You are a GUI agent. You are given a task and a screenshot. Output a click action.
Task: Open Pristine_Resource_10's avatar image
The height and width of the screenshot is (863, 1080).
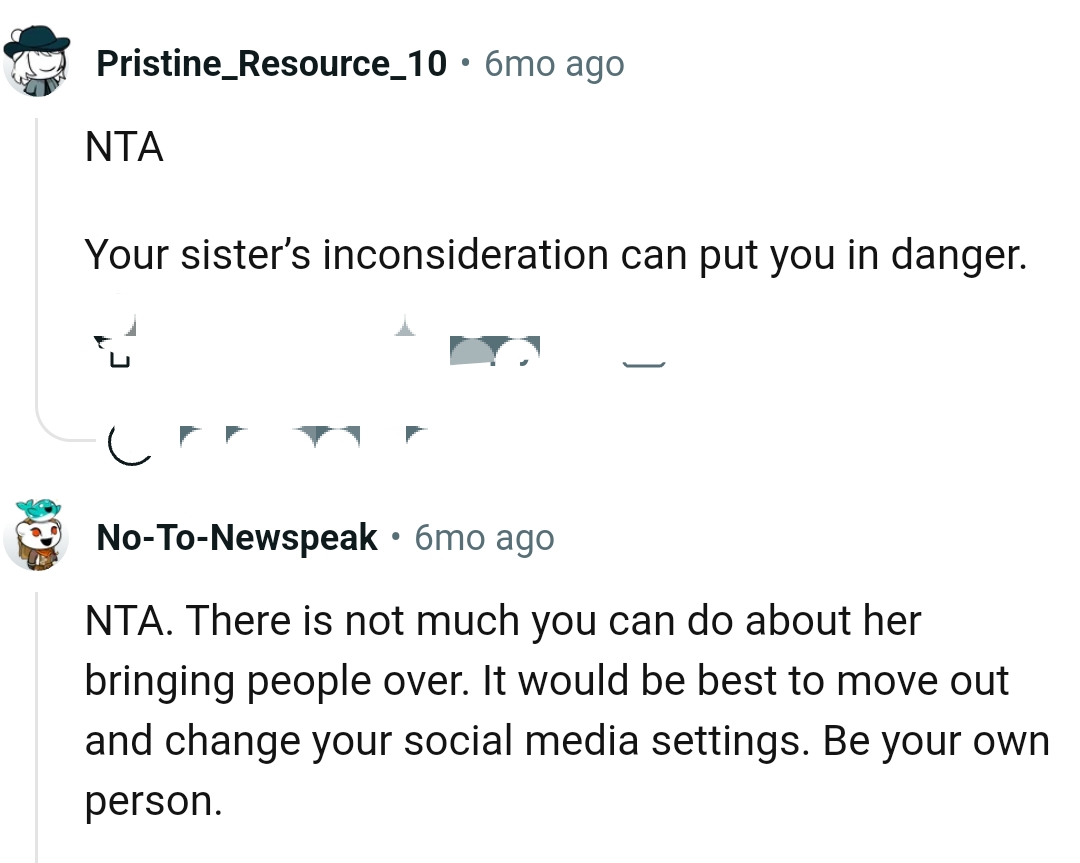pyautogui.click(x=37, y=62)
